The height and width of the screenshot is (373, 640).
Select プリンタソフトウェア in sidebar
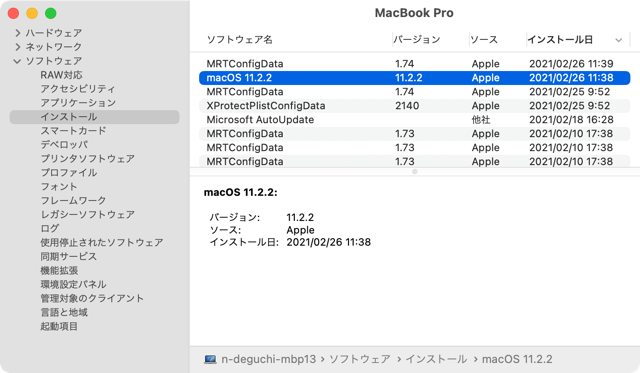[x=87, y=158]
